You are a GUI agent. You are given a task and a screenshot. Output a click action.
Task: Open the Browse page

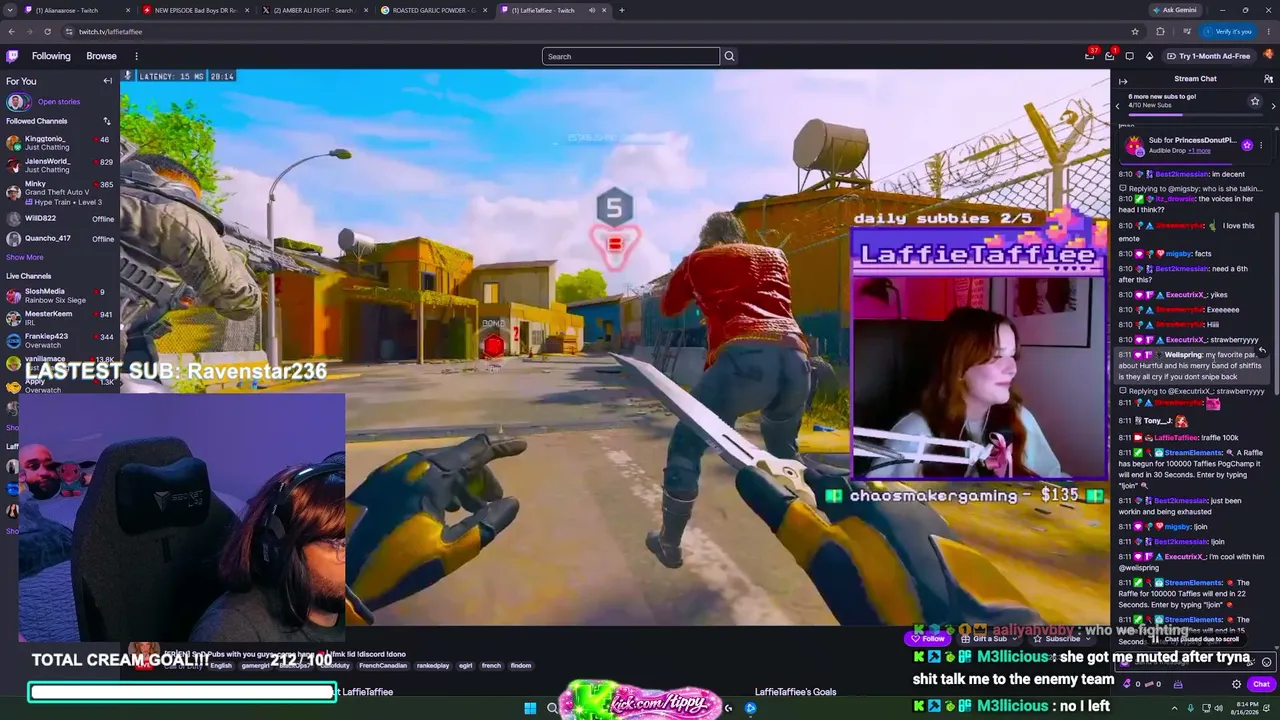pos(101,56)
